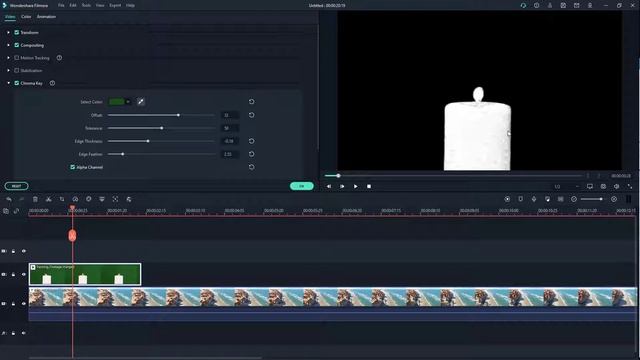Click the Delete trash icon
The width and height of the screenshot is (640, 360).
point(36,199)
